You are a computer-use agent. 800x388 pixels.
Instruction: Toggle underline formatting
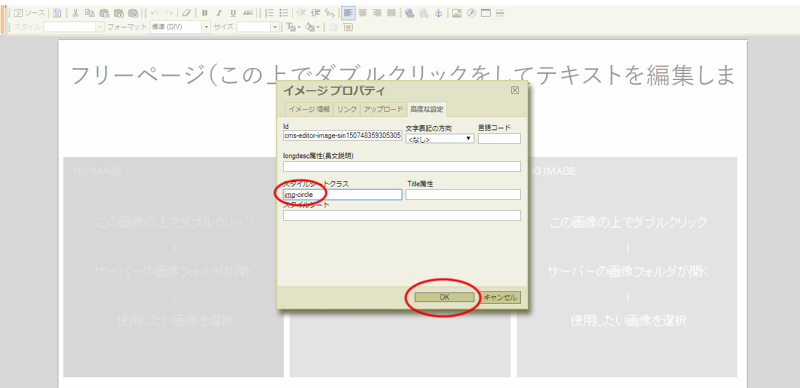[x=233, y=13]
